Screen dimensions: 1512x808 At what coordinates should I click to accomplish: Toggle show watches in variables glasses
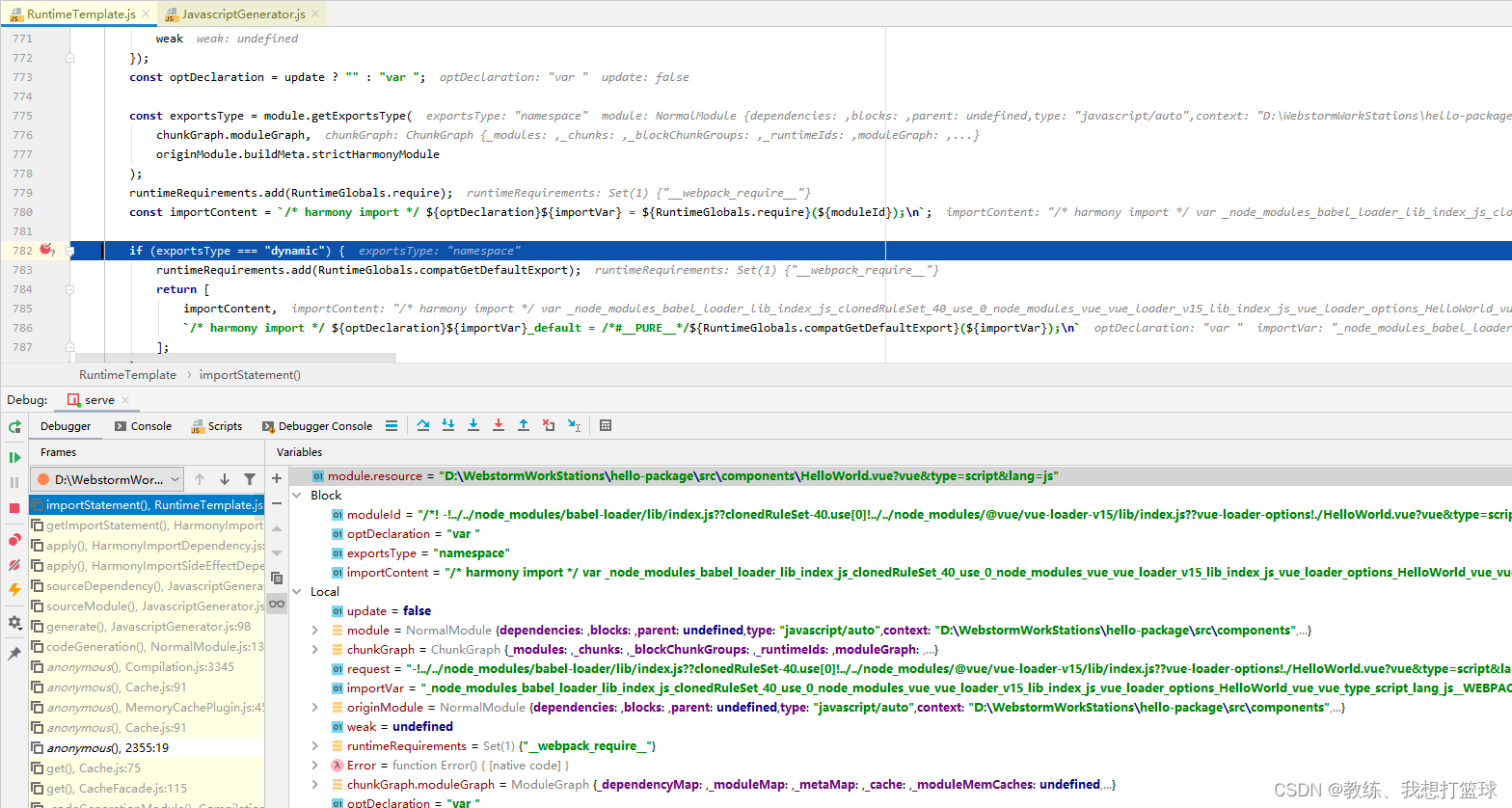click(277, 604)
